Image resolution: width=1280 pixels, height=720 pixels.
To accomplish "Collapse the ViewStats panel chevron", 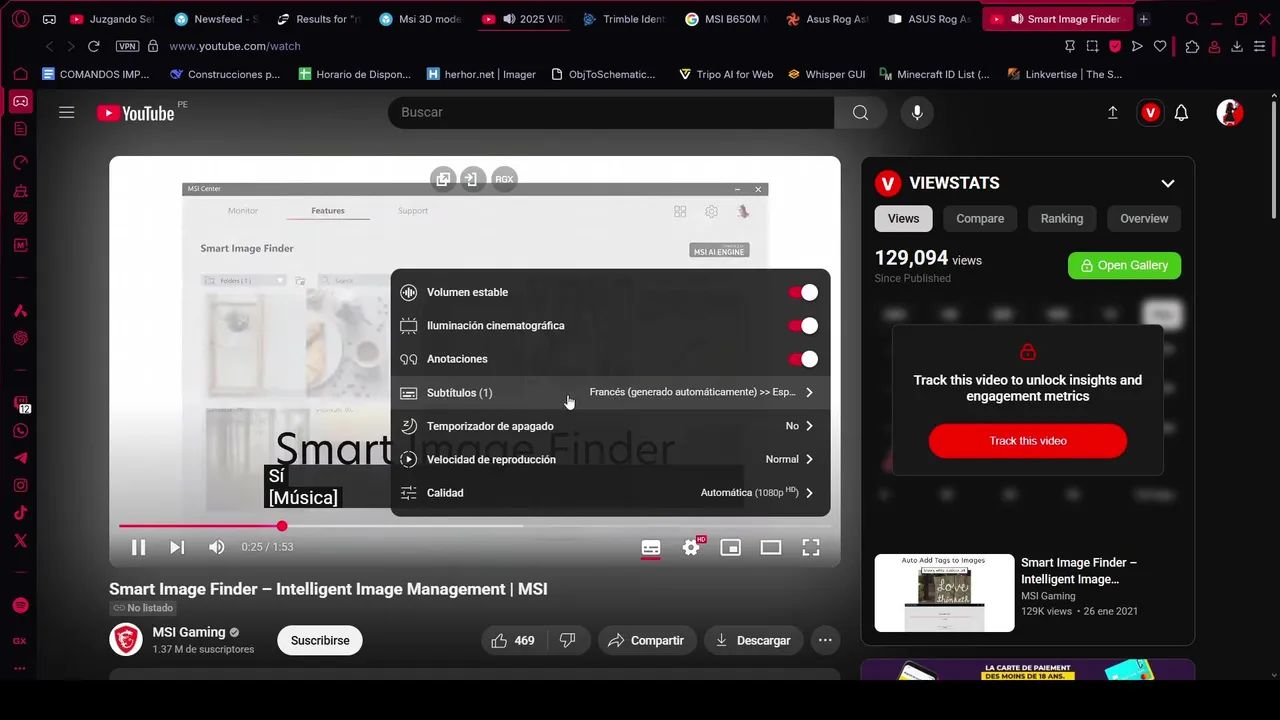I will pyautogui.click(x=1167, y=183).
